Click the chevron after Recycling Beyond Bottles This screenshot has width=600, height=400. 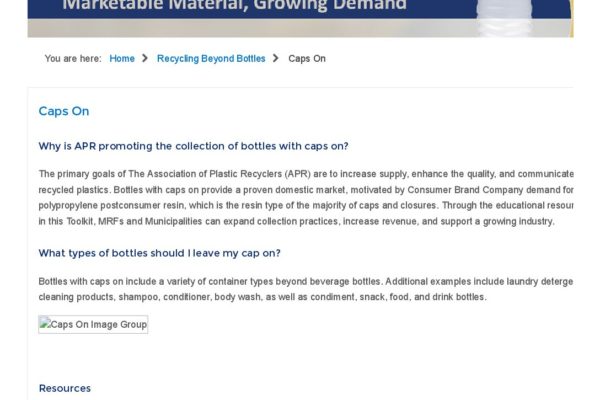coord(276,59)
